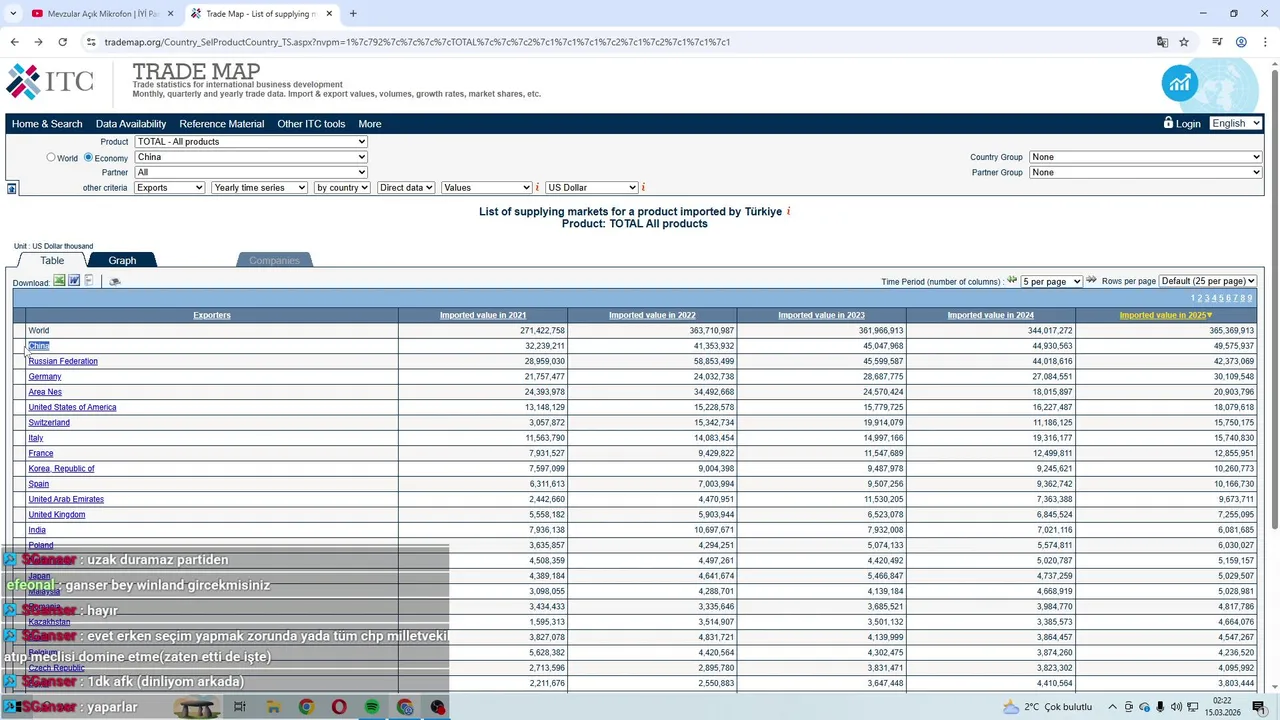
Task: Open notification center on taskbar
Action: coord(1259,707)
